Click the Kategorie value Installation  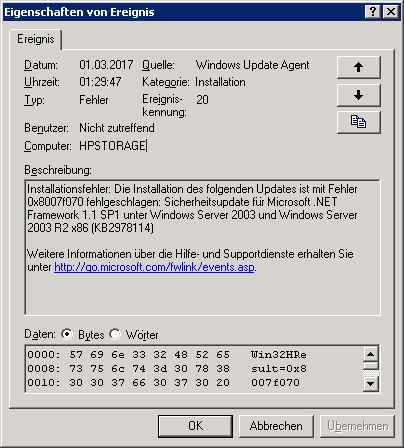(x=220, y=82)
